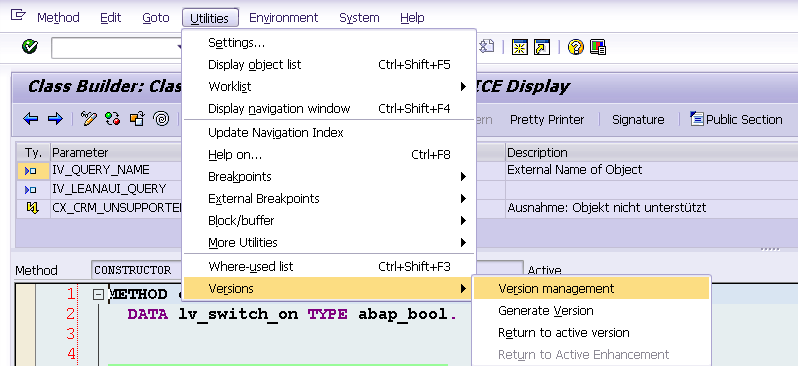This screenshot has height=366, width=798.
Task: Go back with the blue left arrow
Action: point(31,119)
